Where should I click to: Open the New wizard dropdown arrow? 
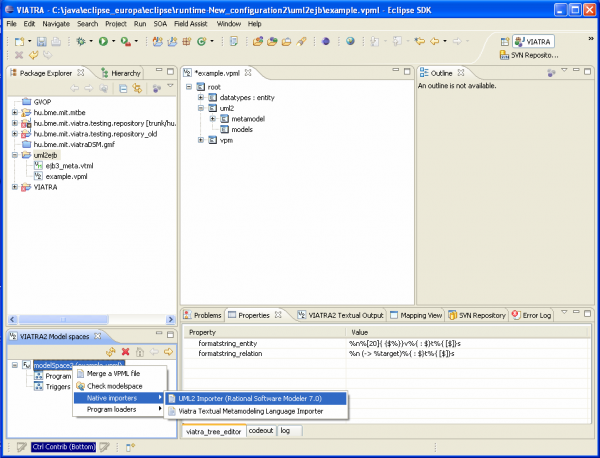click(29, 41)
